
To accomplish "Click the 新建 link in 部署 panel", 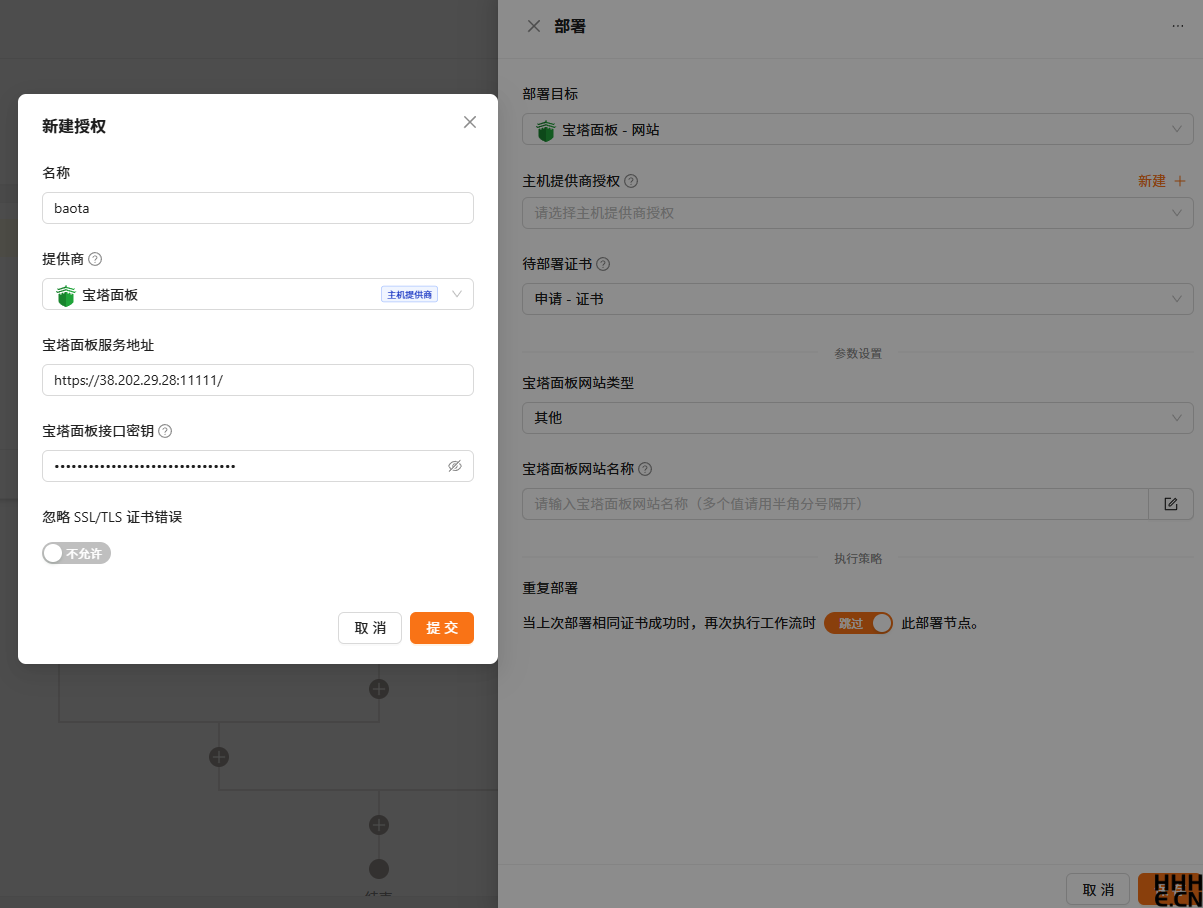I will [1152, 181].
